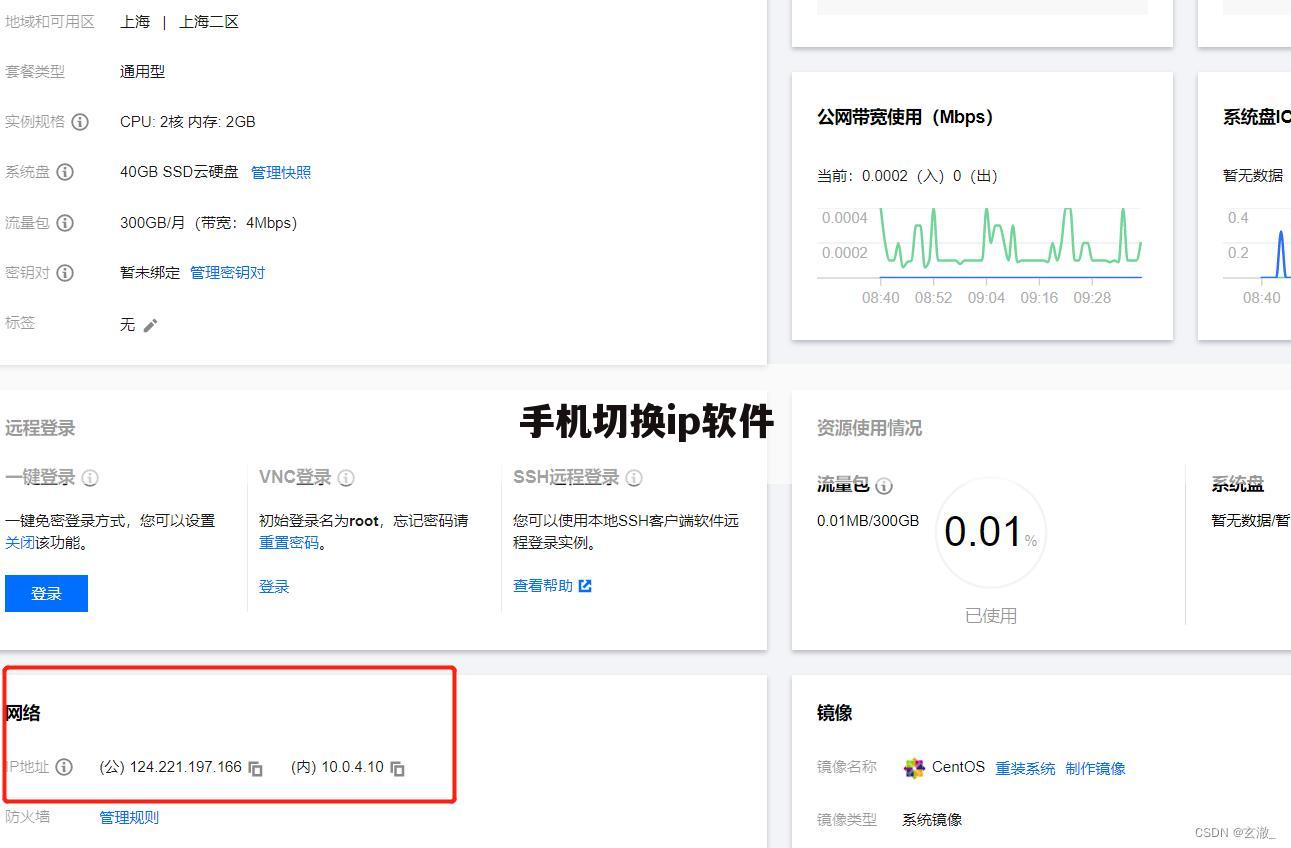1291x848 pixels.
Task: Open external link icon after 查看帮助
Action: coord(585,586)
